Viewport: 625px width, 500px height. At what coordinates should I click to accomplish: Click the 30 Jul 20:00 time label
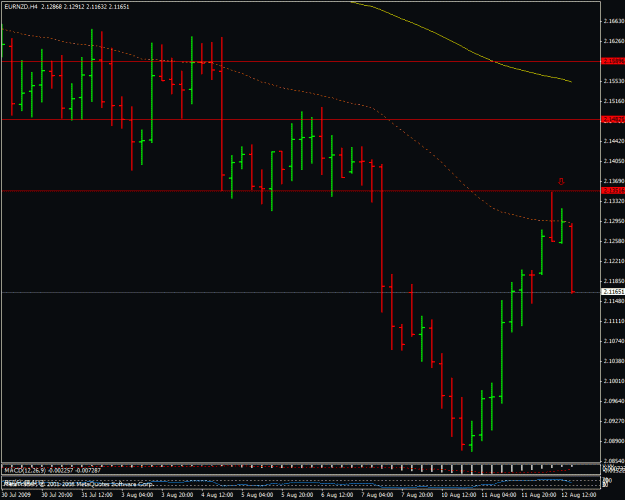(x=57, y=495)
